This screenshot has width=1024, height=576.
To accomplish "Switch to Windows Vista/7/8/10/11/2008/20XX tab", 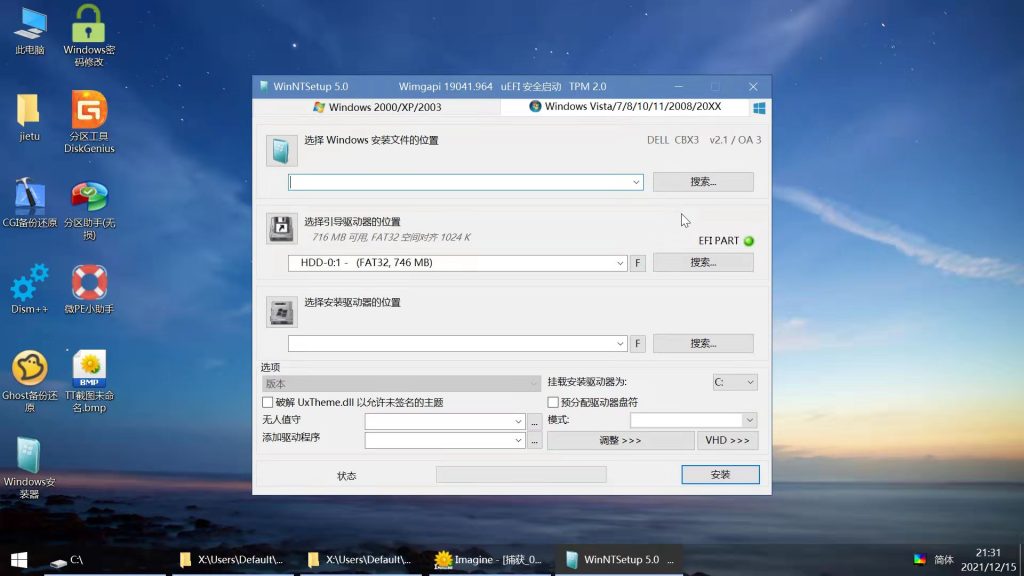I will [625, 106].
